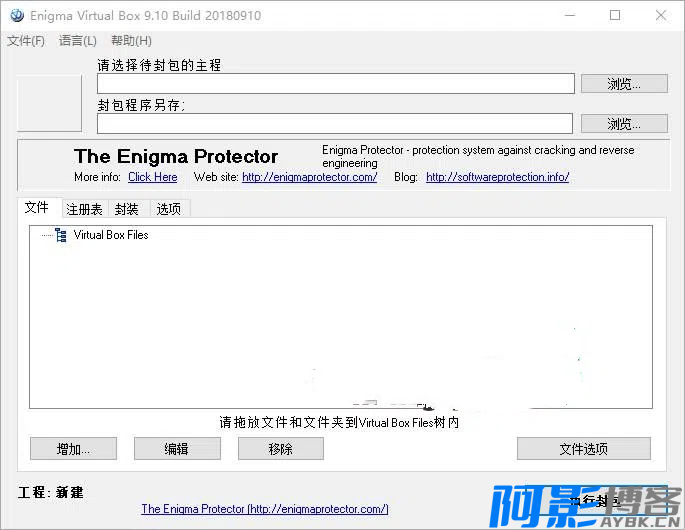The width and height of the screenshot is (685, 530).
Task: Open the 帮助(H) menu
Action: coord(131,41)
